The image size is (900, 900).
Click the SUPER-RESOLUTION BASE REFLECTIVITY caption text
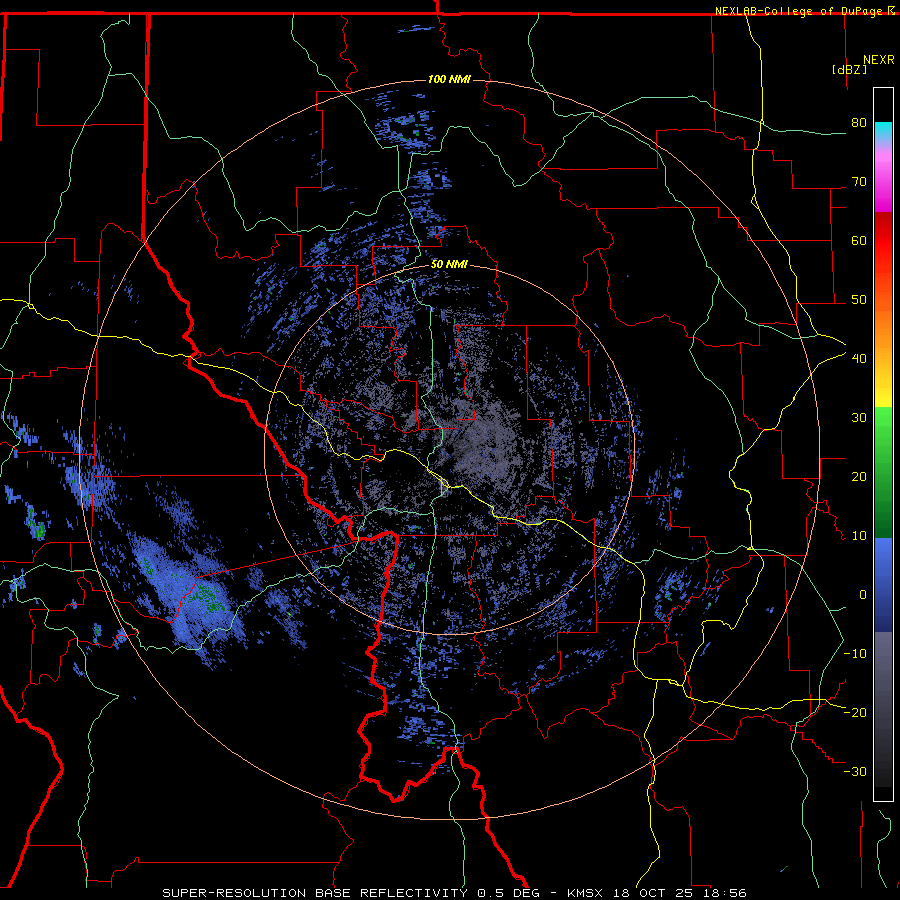pos(315,893)
